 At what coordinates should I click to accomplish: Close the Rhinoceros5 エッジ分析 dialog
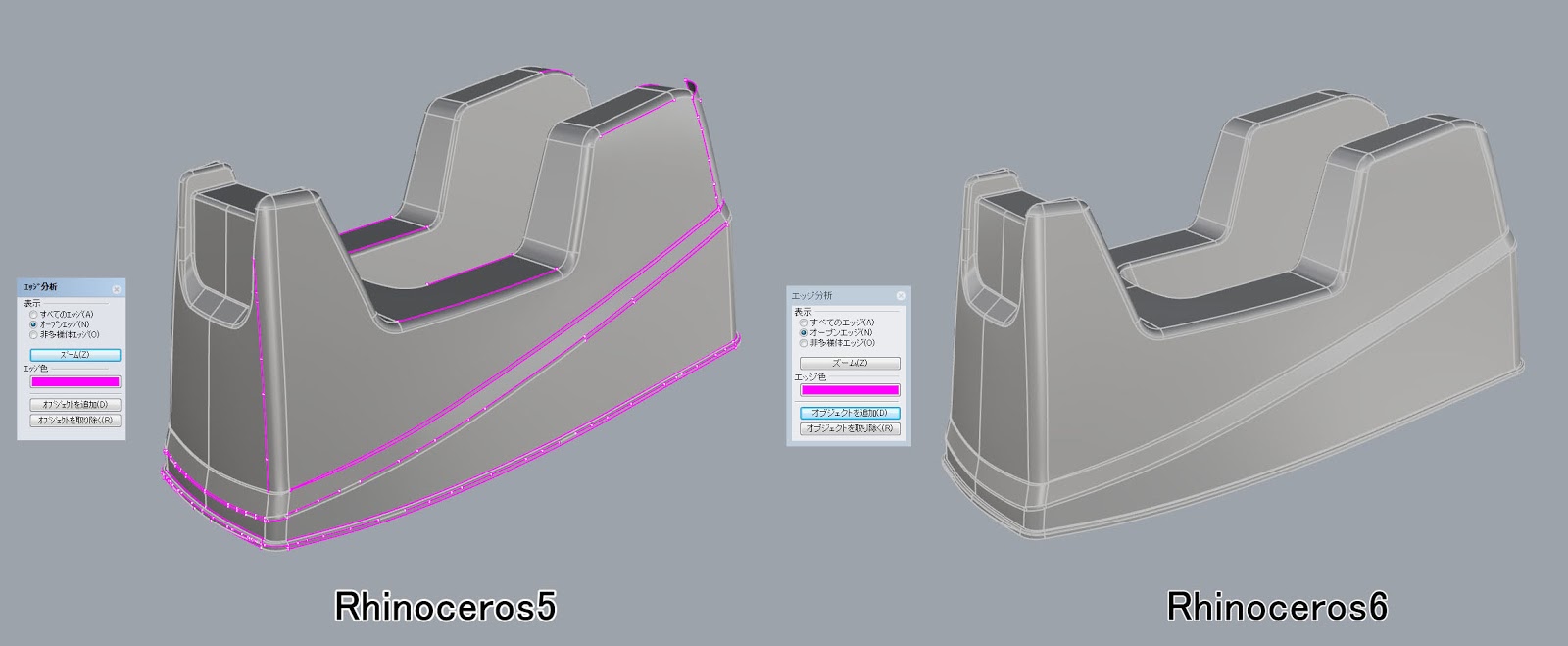(x=117, y=289)
